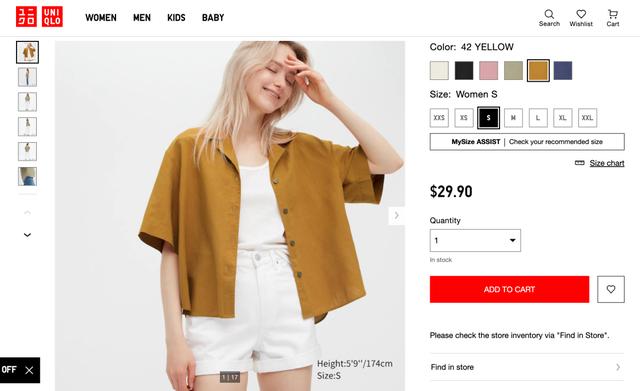The image size is (640, 391).
Task: Click the Uniqlo logo
Action: 39,17
